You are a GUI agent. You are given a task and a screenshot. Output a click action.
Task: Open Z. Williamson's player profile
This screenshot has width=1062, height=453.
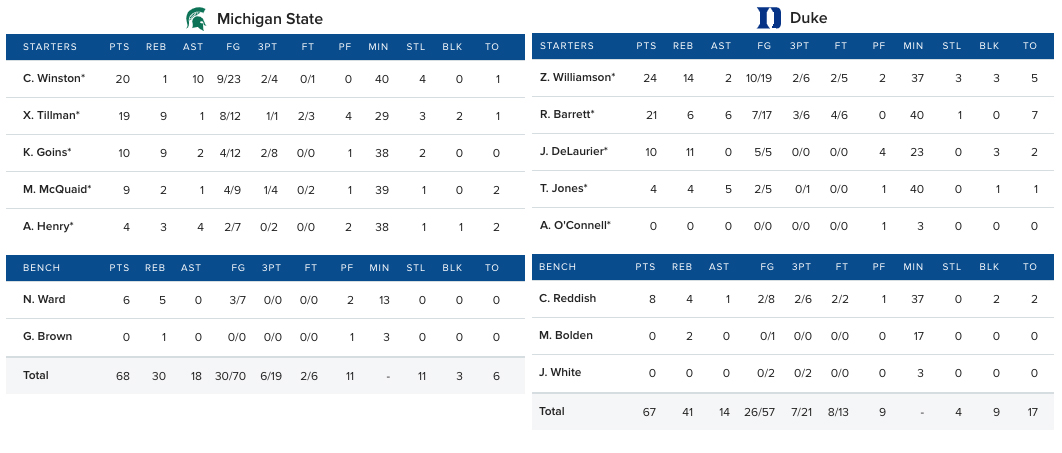(x=577, y=77)
